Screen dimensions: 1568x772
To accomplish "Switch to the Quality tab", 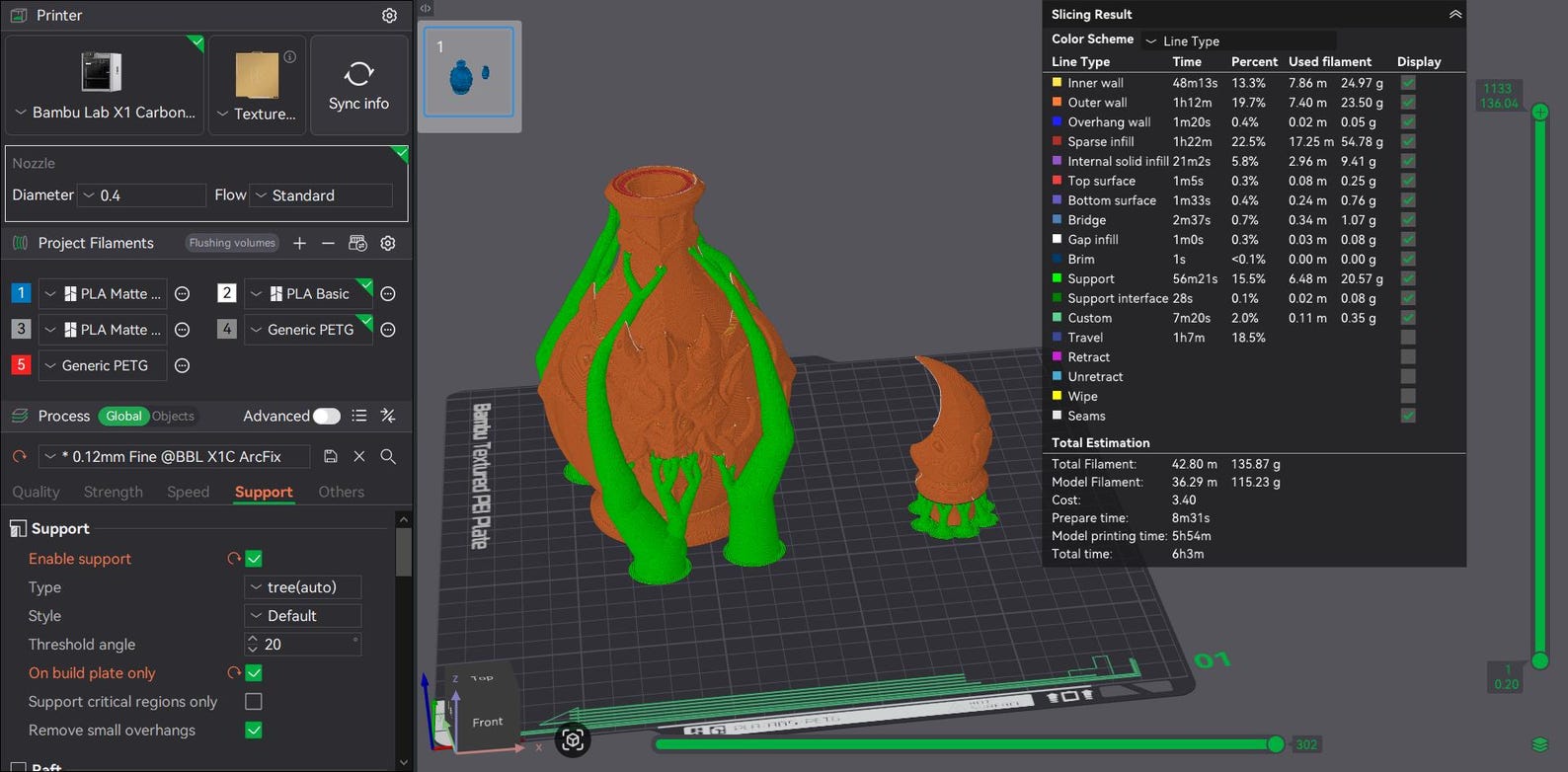I will click(36, 492).
